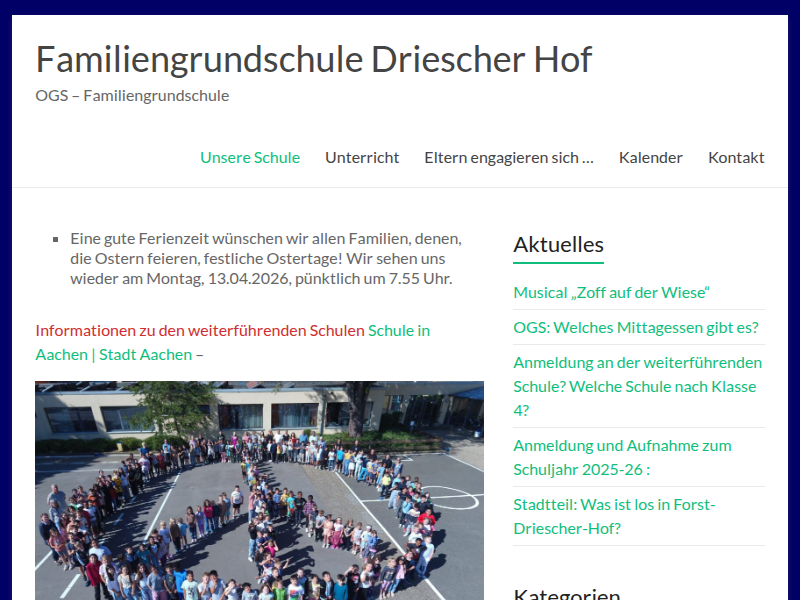Open the 'Kontakt' page from the navigation
Viewport: 800px width, 600px height.
coord(736,157)
